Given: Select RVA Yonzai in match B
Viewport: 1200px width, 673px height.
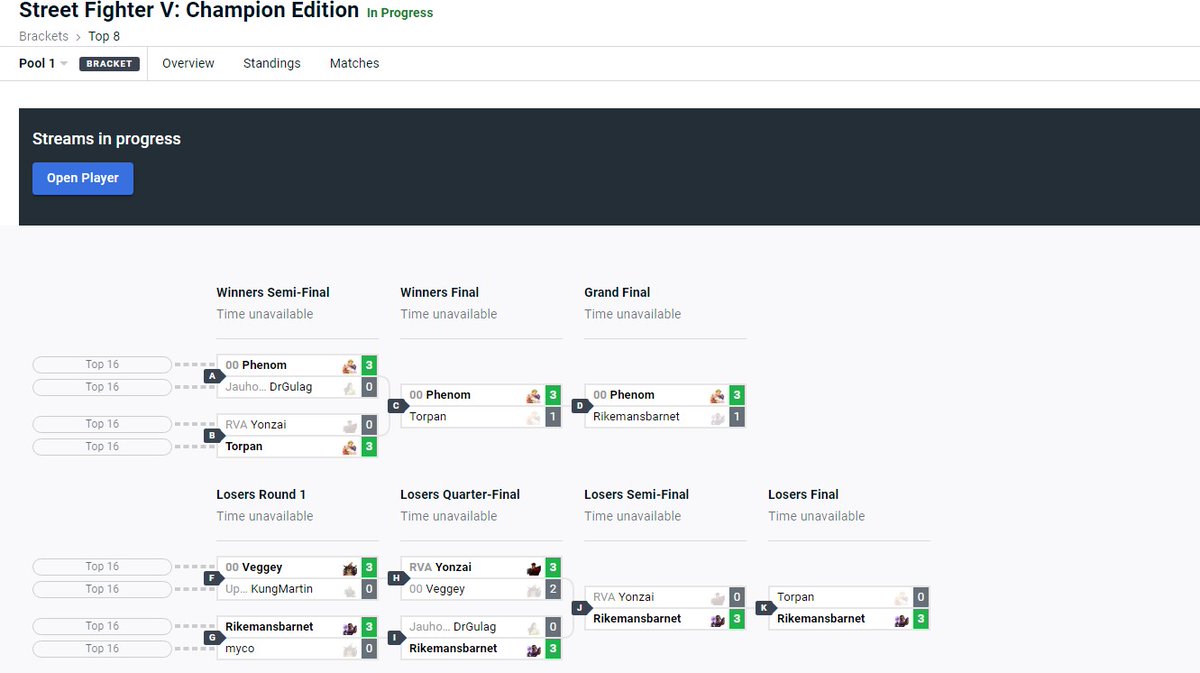Looking at the screenshot, I should [256, 425].
